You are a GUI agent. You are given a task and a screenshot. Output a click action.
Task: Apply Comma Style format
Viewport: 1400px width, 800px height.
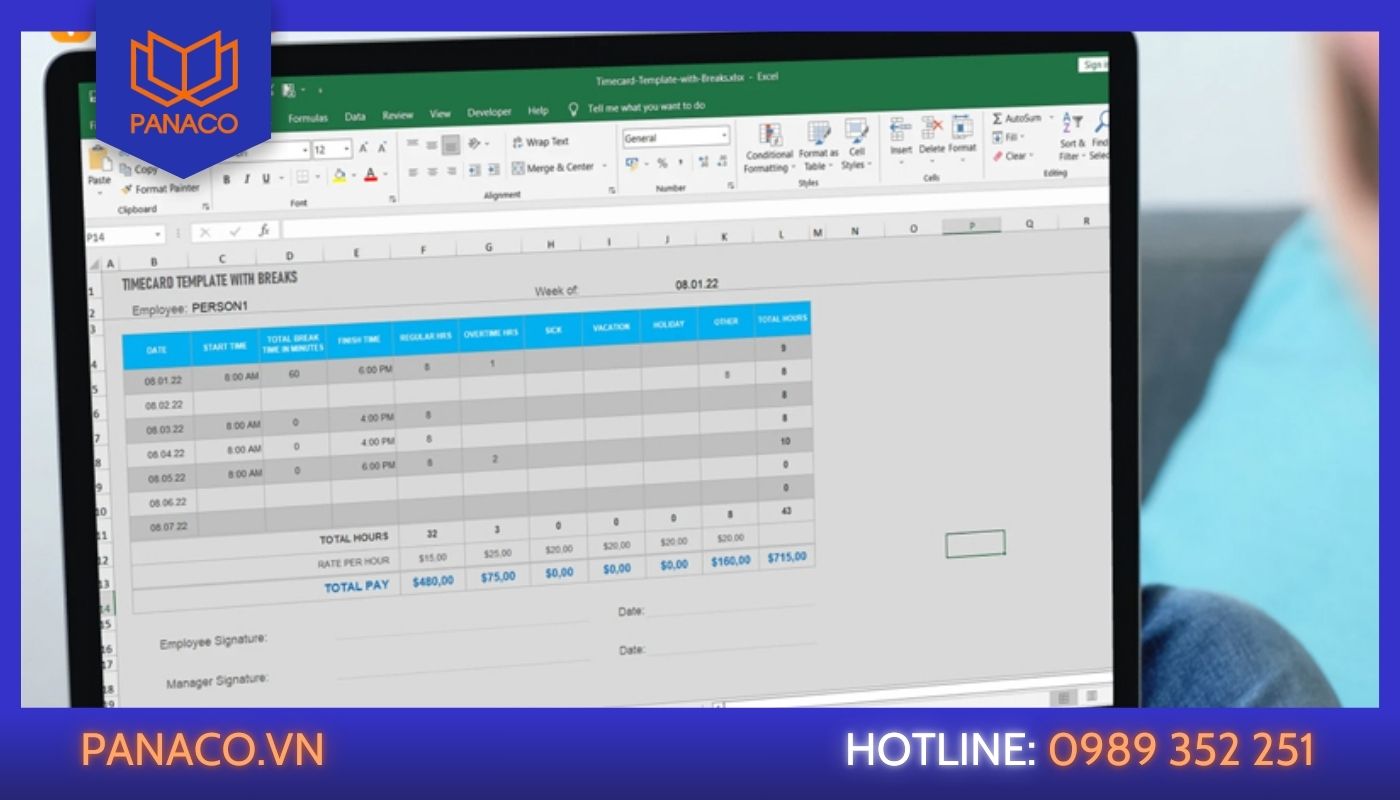[680, 162]
